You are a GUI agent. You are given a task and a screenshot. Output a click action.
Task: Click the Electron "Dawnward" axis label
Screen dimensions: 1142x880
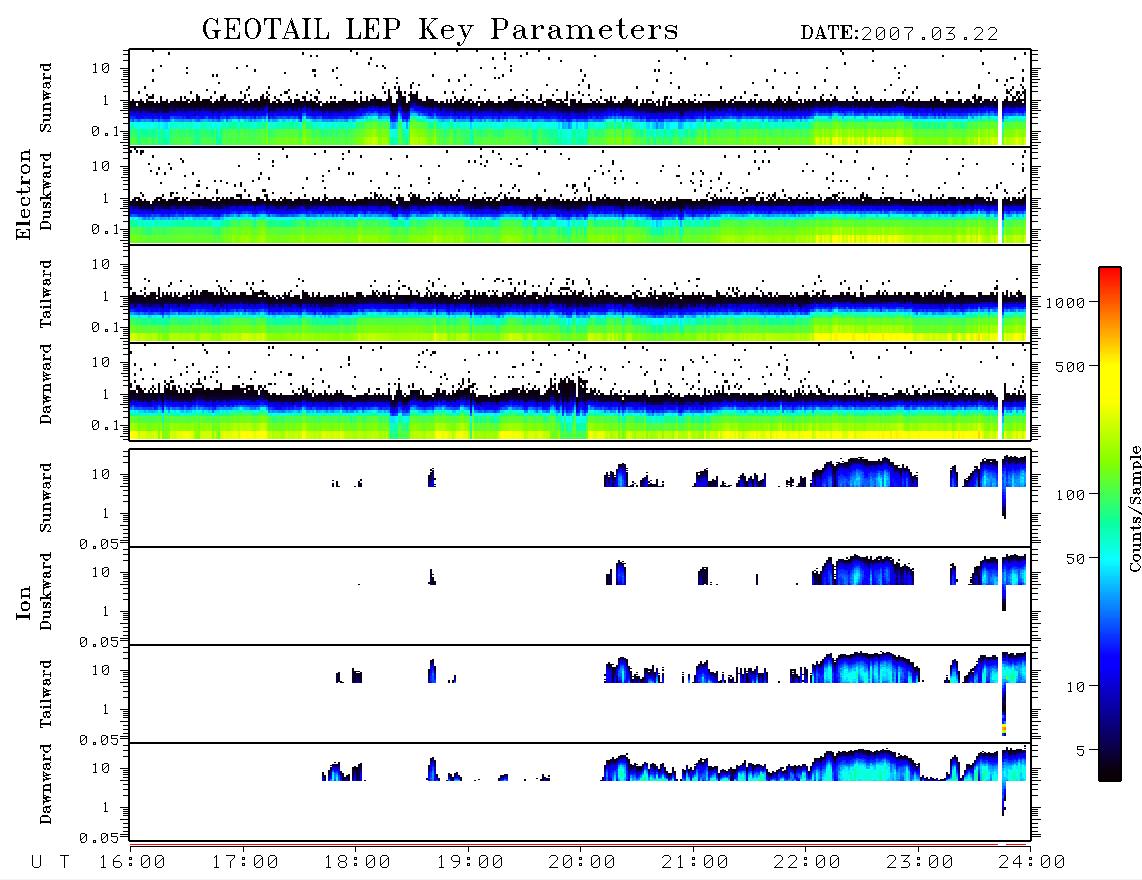pyautogui.click(x=46, y=384)
